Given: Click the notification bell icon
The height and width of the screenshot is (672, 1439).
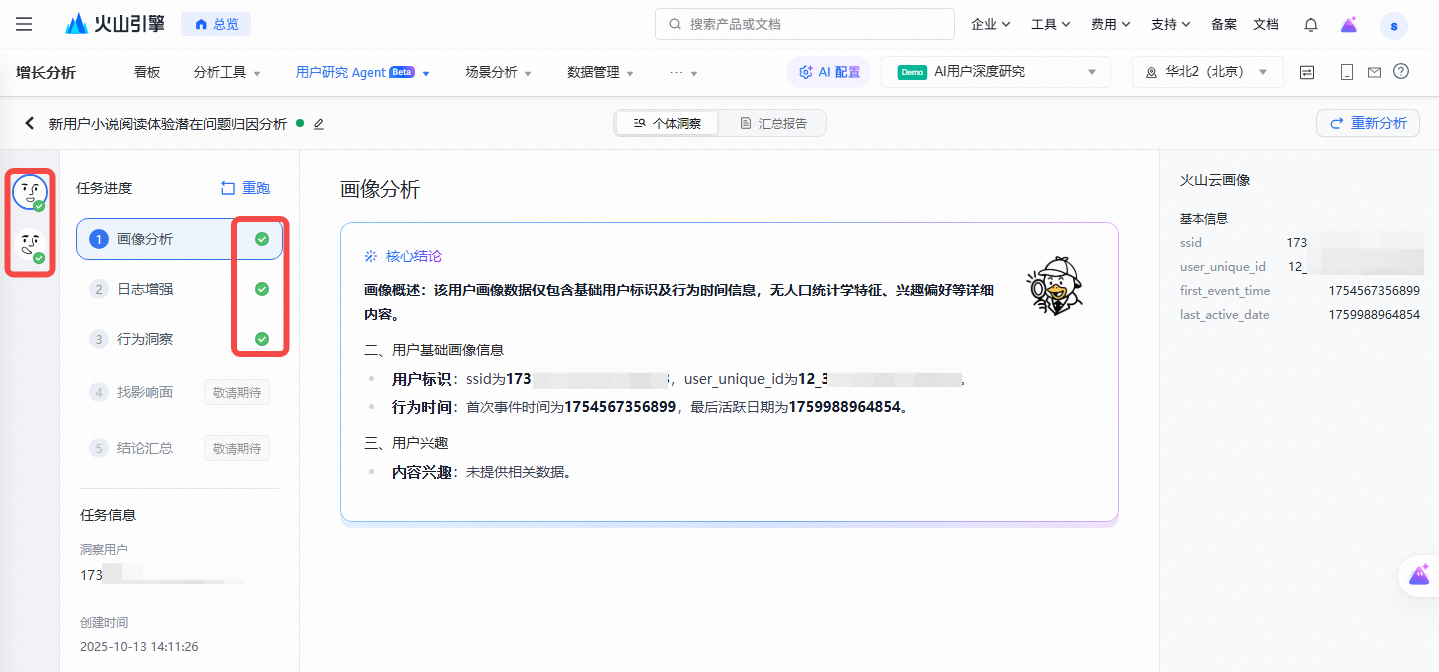Looking at the screenshot, I should pos(1310,24).
